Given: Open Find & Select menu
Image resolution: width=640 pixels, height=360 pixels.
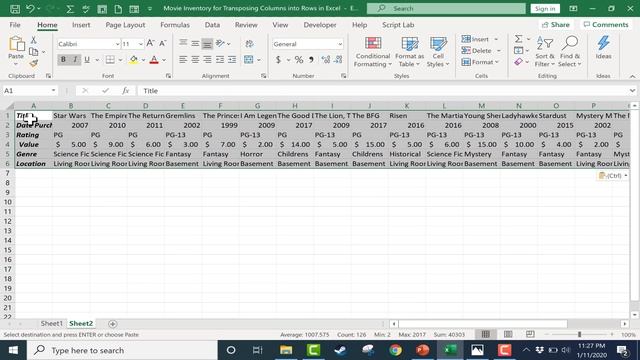Looking at the screenshot, I should click(x=570, y=52).
